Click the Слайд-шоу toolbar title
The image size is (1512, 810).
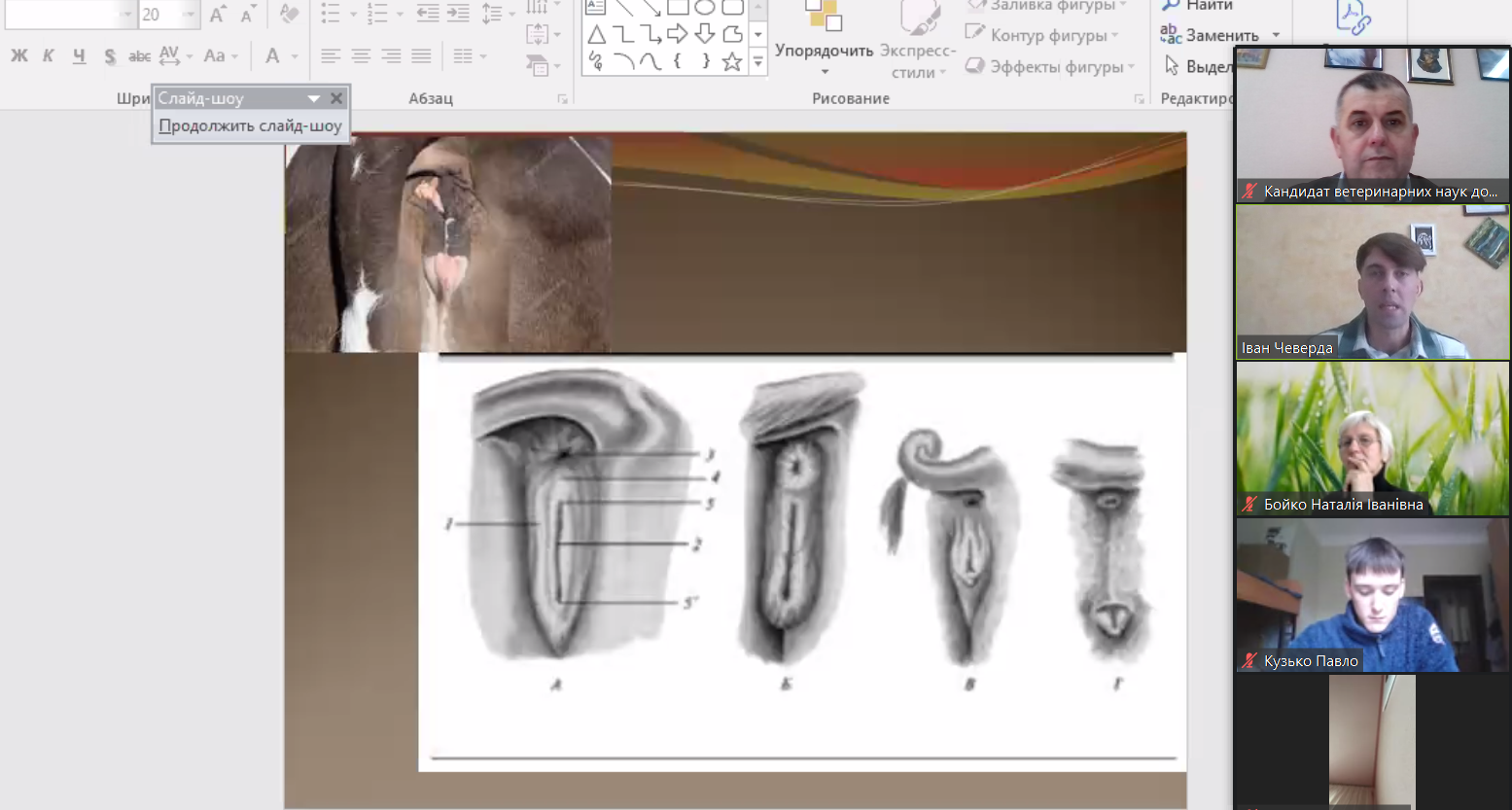pyautogui.click(x=201, y=98)
